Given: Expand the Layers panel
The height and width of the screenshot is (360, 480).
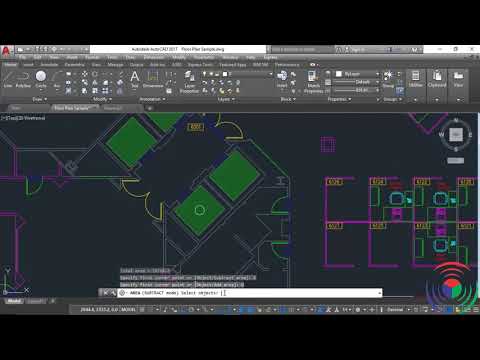Looking at the screenshot, I should pos(226,99).
